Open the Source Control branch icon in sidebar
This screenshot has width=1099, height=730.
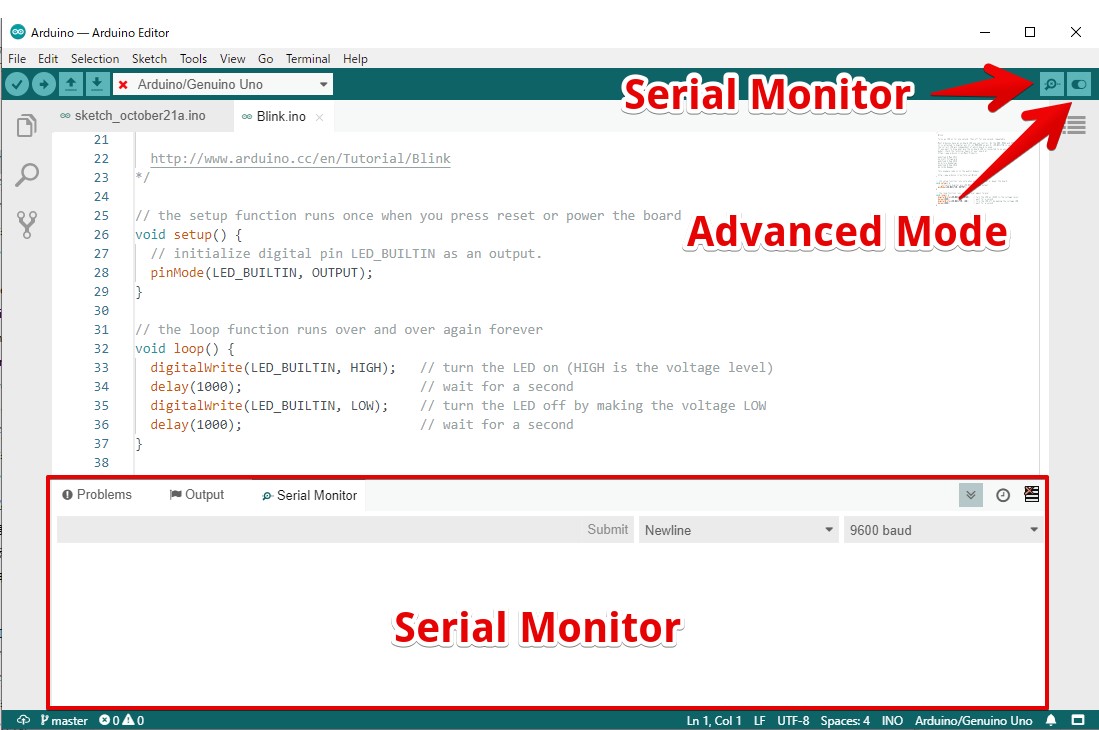coord(27,225)
